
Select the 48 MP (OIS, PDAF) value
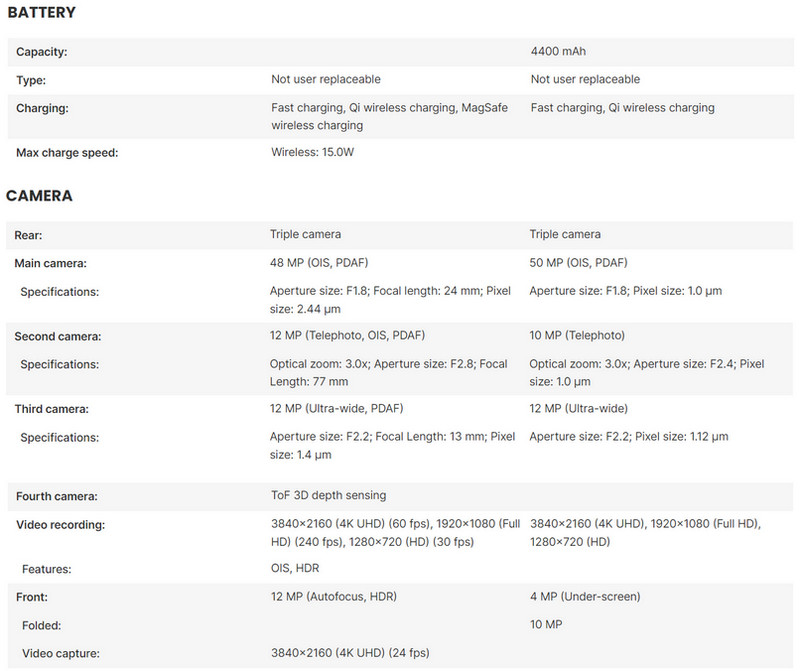coord(328,263)
